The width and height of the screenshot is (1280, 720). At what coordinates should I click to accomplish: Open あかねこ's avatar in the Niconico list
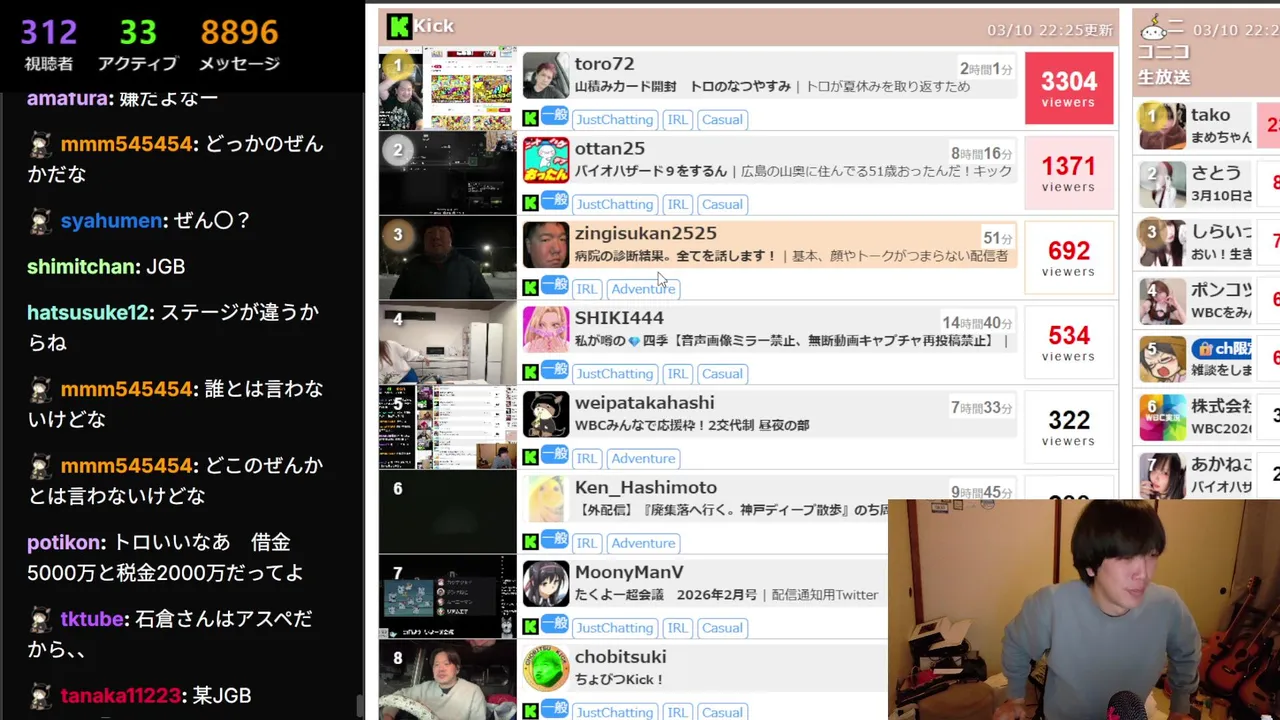pyautogui.click(x=1162, y=475)
